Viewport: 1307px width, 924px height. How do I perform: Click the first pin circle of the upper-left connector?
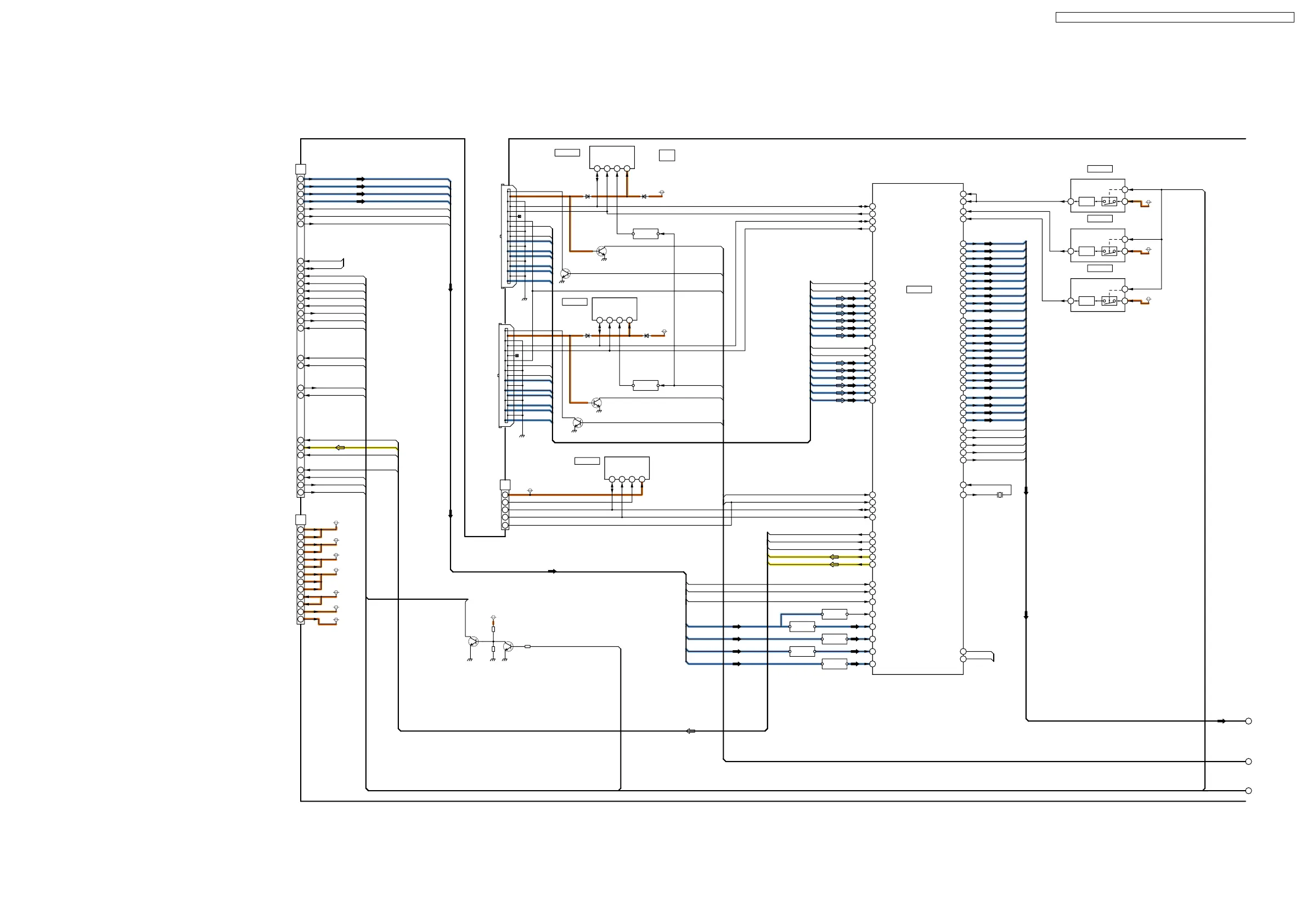tap(301, 179)
